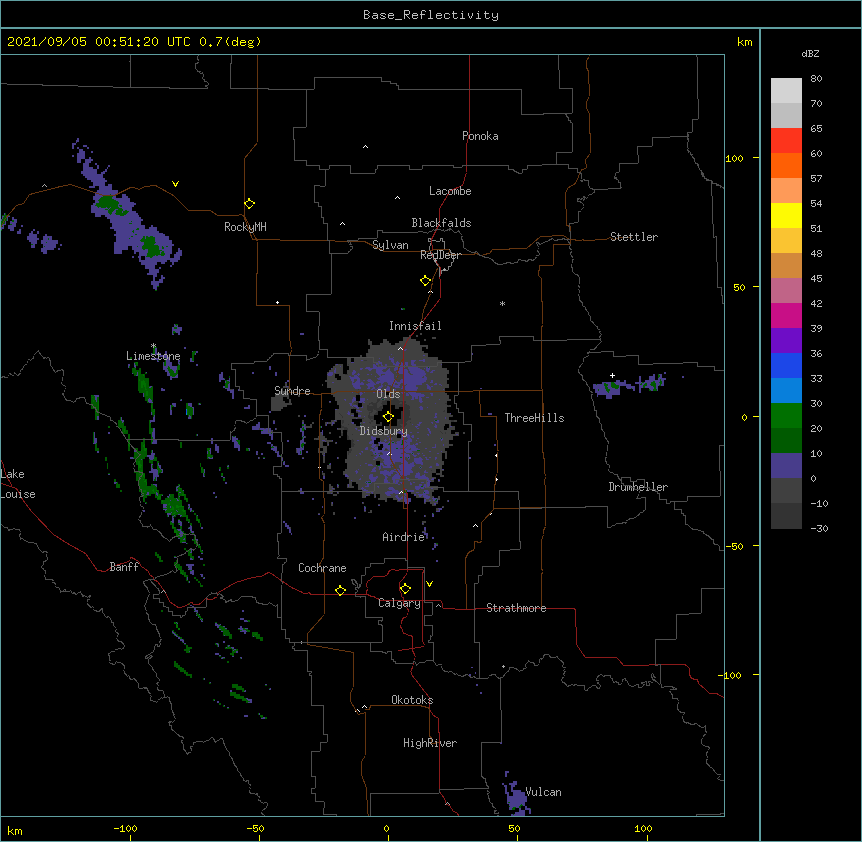Click the RedDeer city label

pyautogui.click(x=440, y=255)
